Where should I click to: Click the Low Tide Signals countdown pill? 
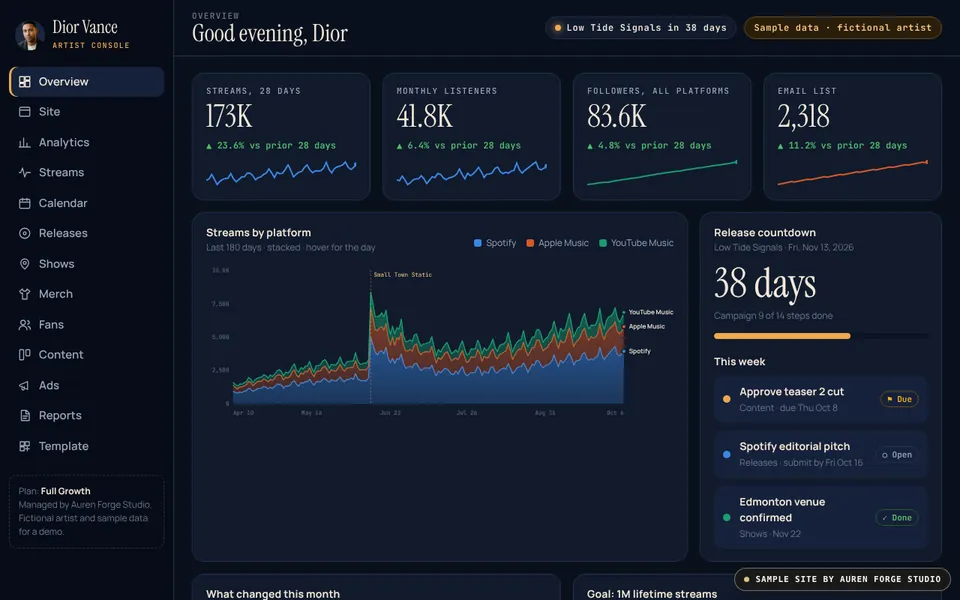tap(640, 28)
